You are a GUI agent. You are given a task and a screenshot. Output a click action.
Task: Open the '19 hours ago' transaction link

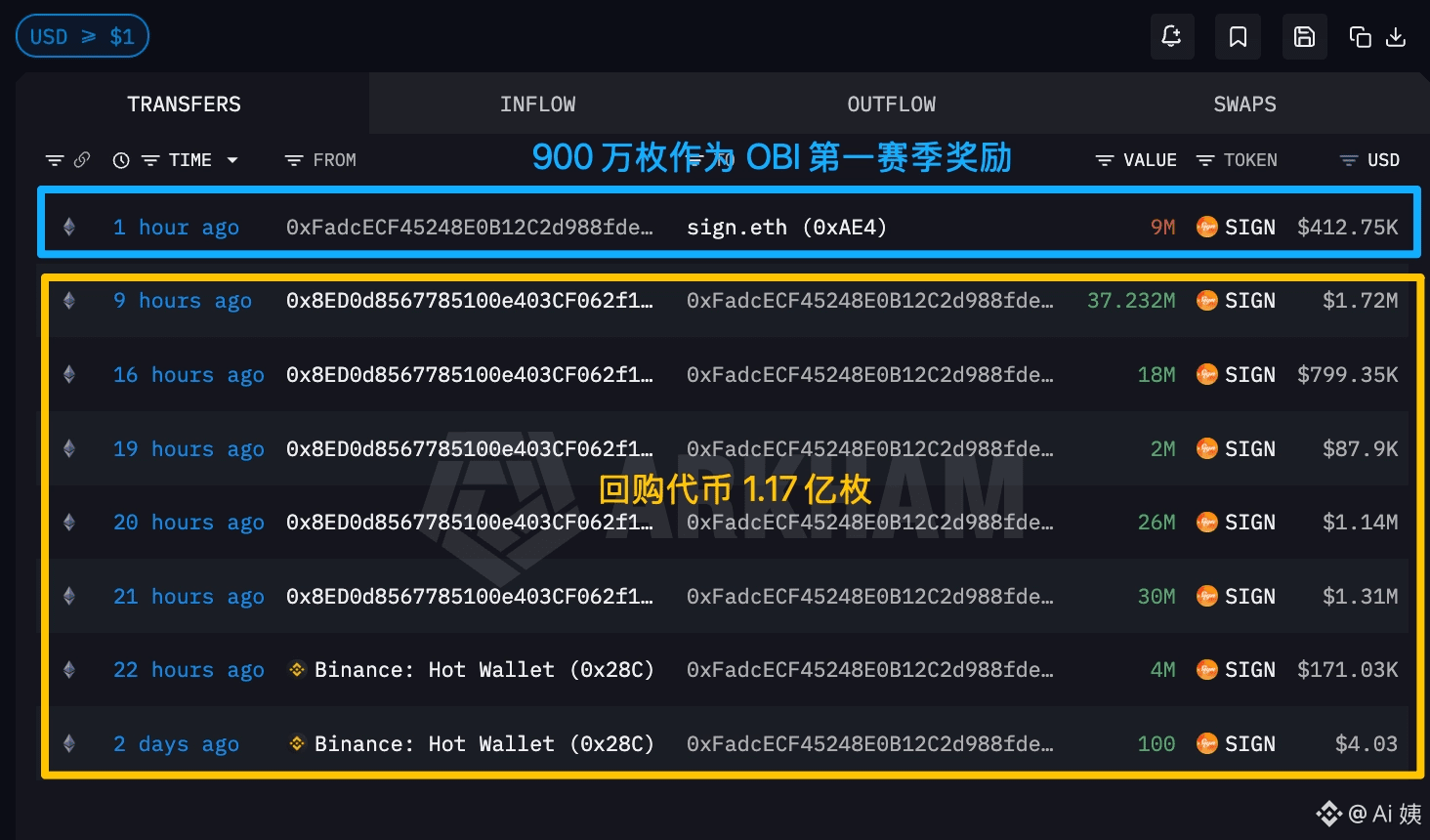click(189, 448)
